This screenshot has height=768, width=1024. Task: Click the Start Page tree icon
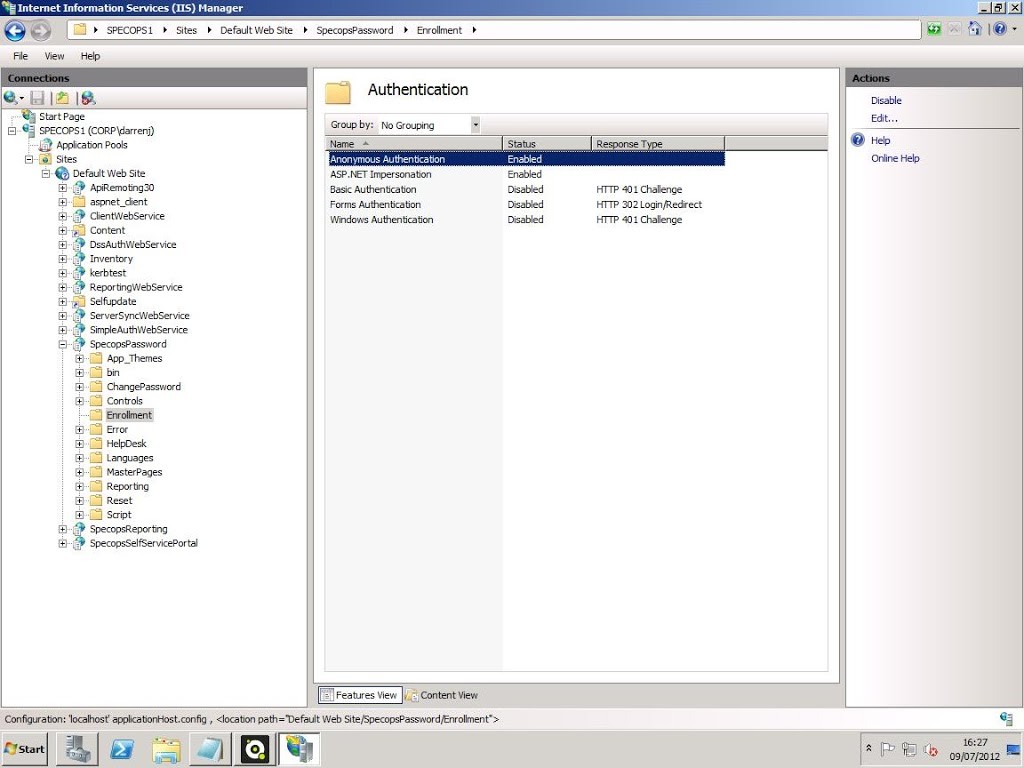[x=29, y=116]
